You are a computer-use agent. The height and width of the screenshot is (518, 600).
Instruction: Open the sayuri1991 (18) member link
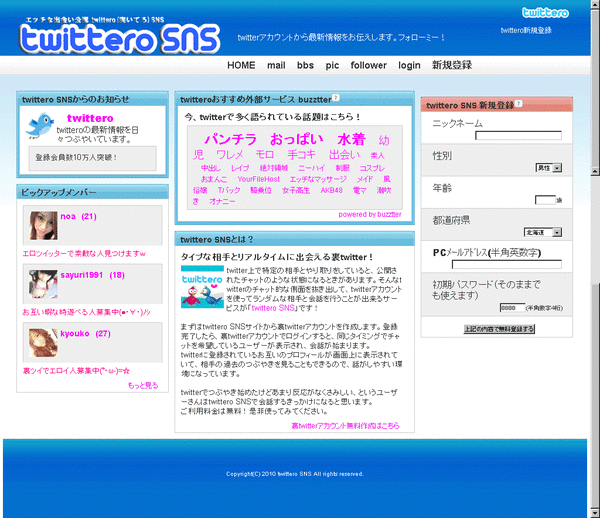pyautogui.click(x=93, y=275)
